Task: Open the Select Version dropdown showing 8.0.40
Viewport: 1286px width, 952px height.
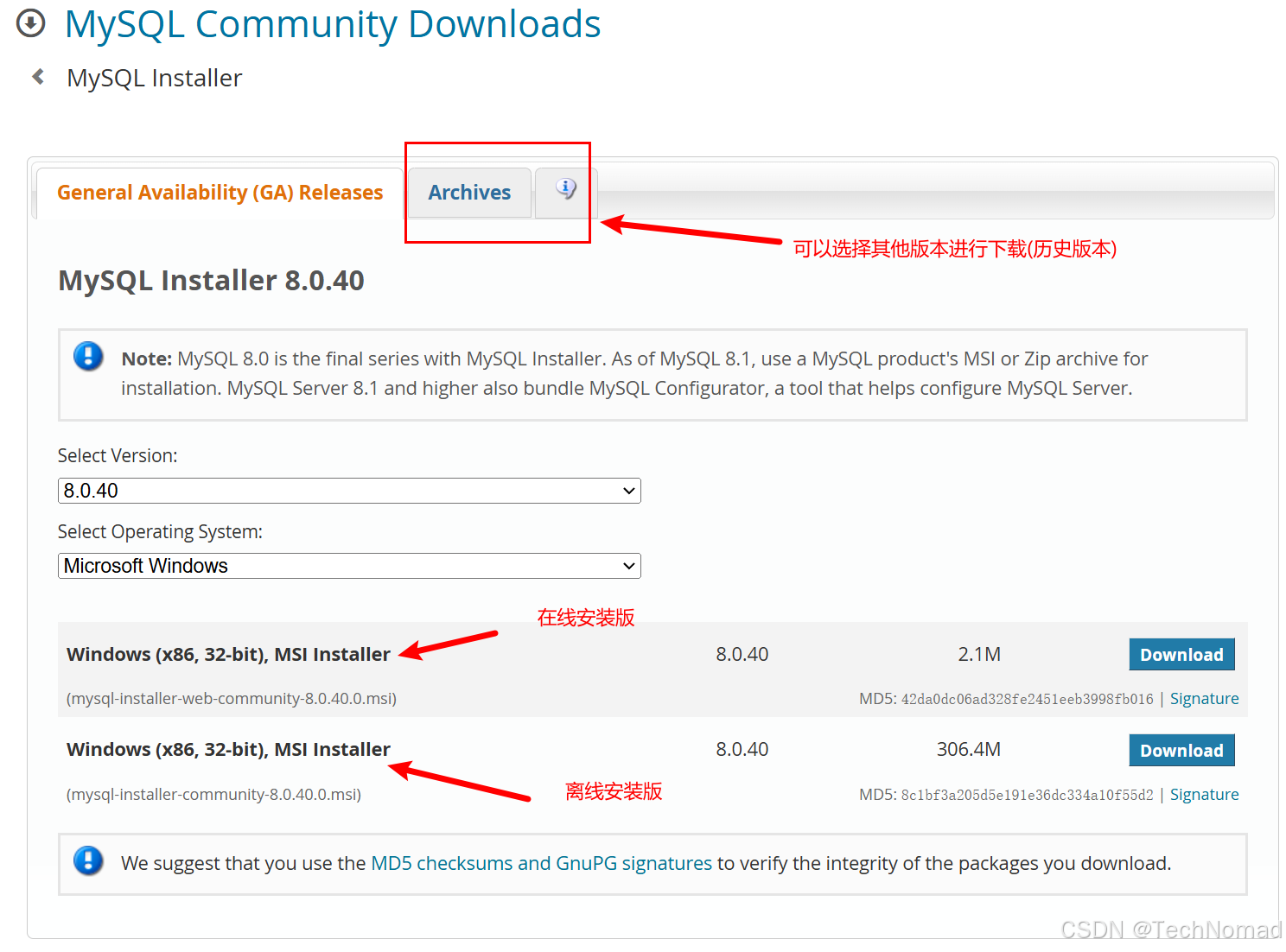Action: click(x=349, y=491)
